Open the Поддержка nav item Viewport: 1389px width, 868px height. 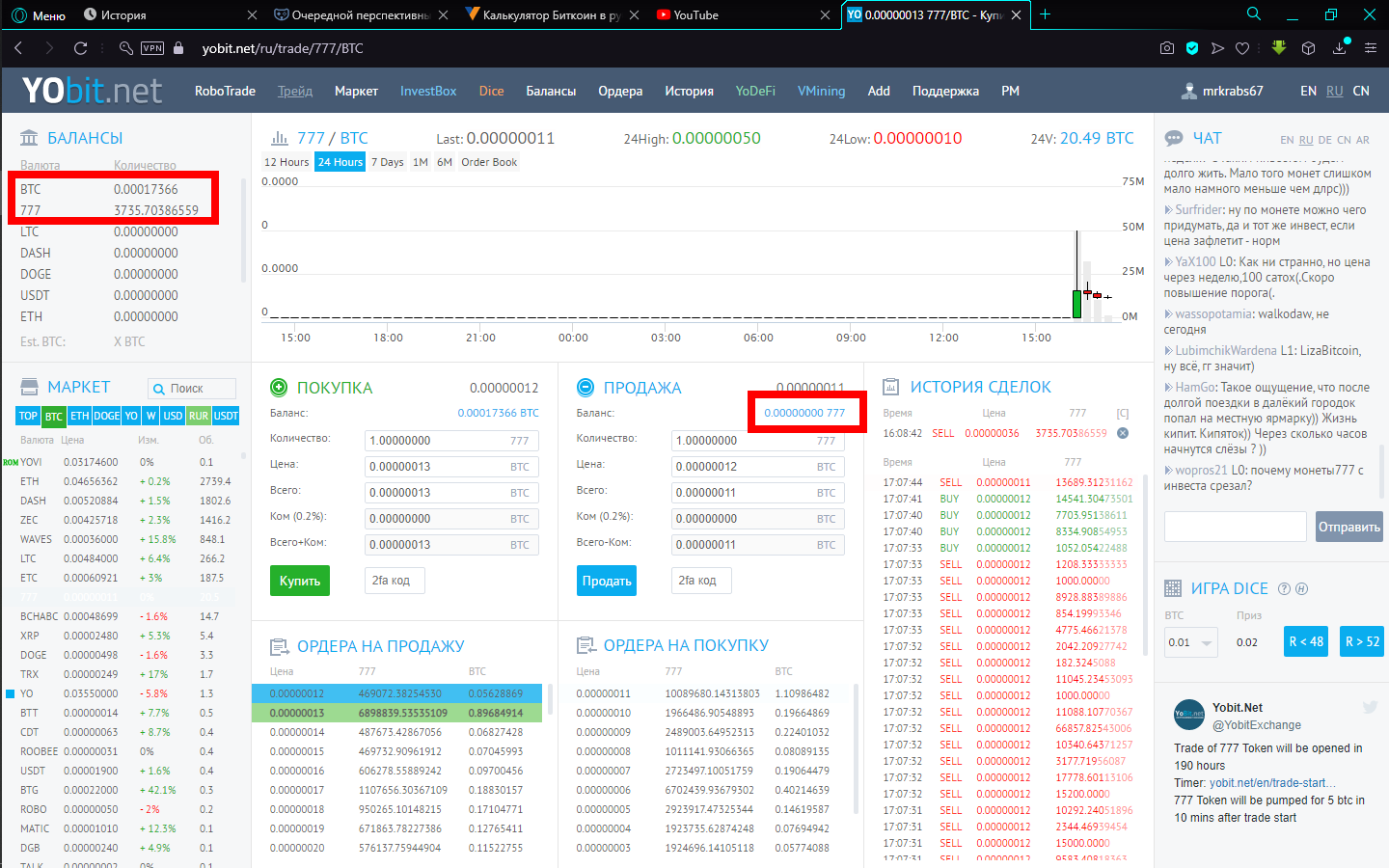(945, 91)
